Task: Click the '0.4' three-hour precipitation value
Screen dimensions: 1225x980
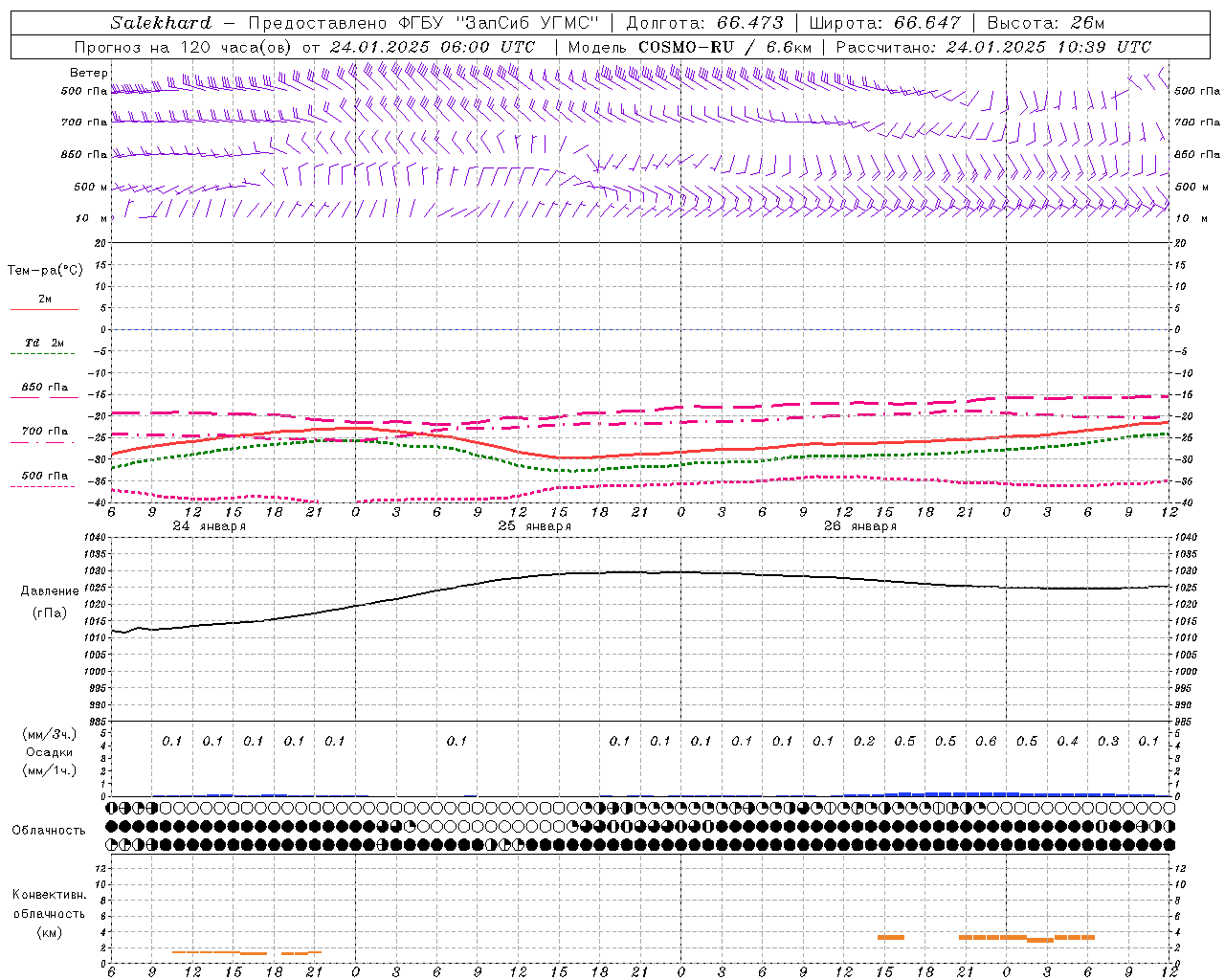Action: coord(1067,741)
